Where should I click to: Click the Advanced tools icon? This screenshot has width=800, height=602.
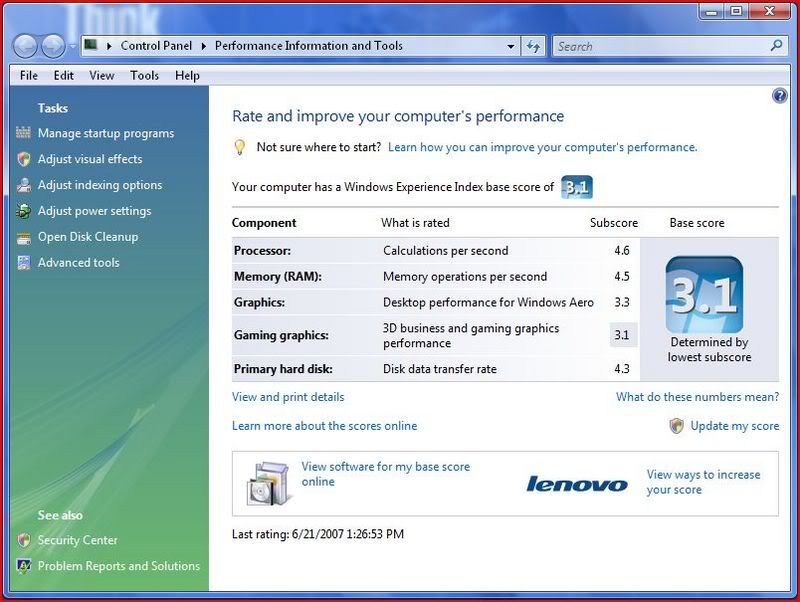tap(23, 263)
